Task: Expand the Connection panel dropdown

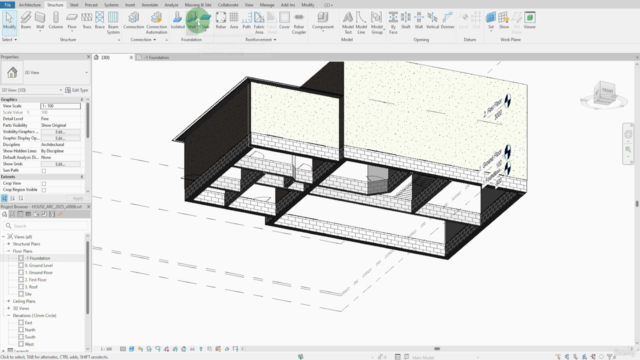Action: pos(143,40)
